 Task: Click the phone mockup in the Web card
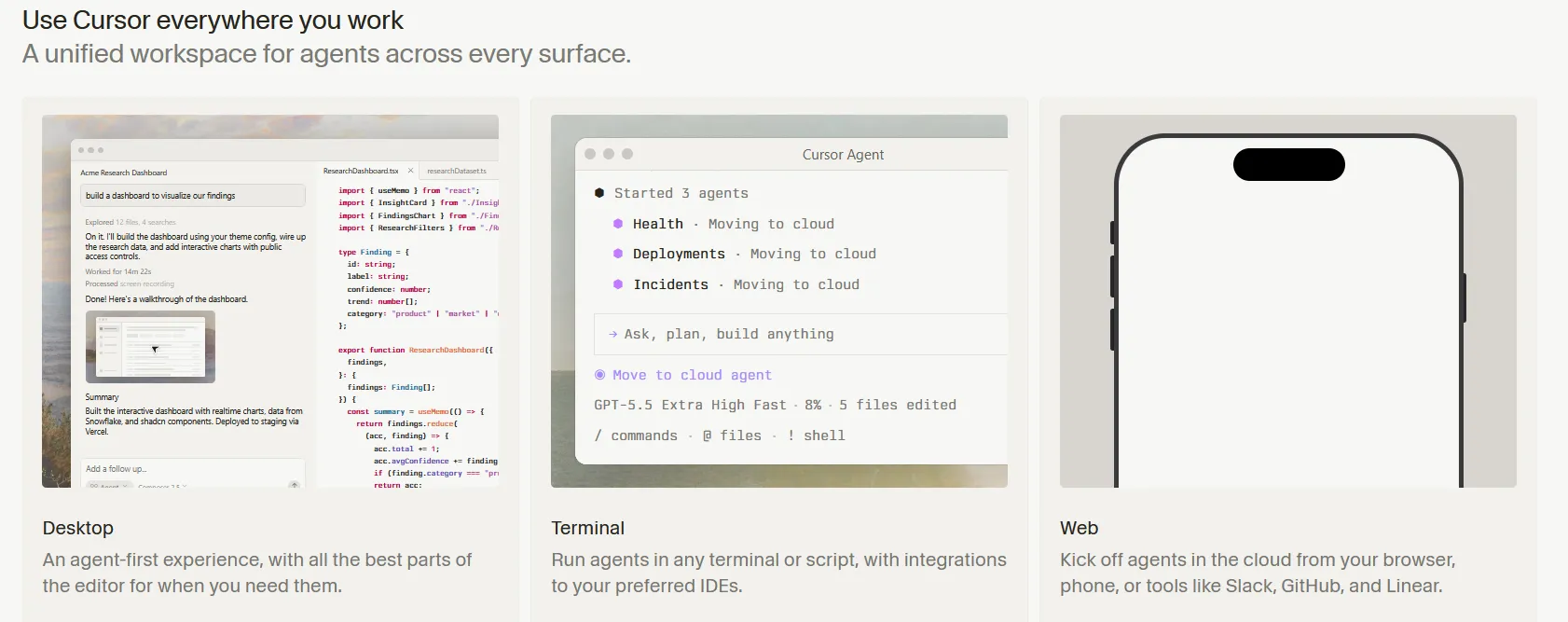tap(1288, 311)
